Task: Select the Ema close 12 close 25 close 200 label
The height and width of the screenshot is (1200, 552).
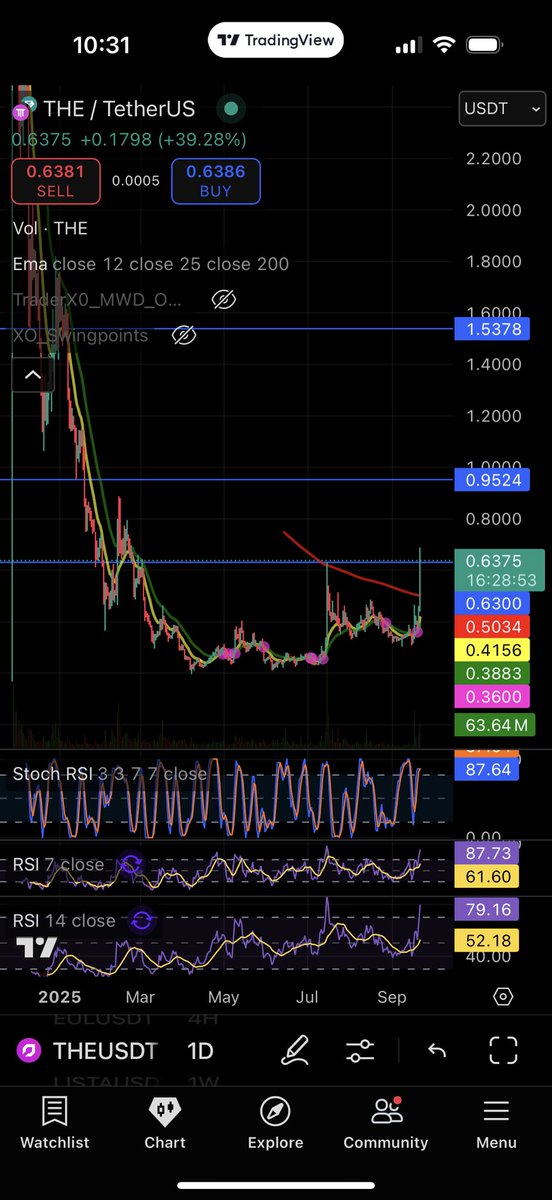Action: pyautogui.click(x=151, y=264)
